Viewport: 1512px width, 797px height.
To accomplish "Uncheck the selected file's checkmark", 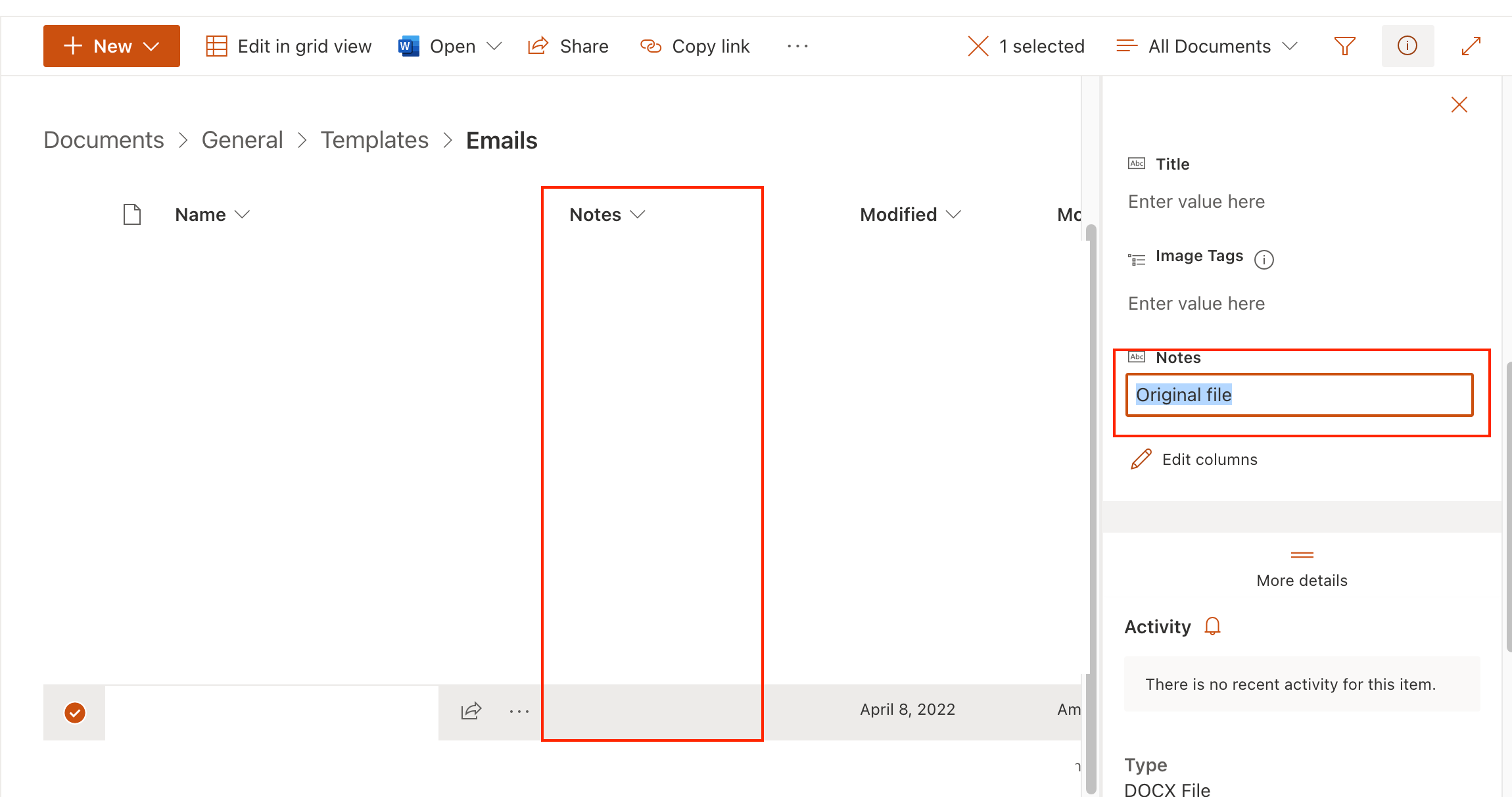I will point(75,712).
